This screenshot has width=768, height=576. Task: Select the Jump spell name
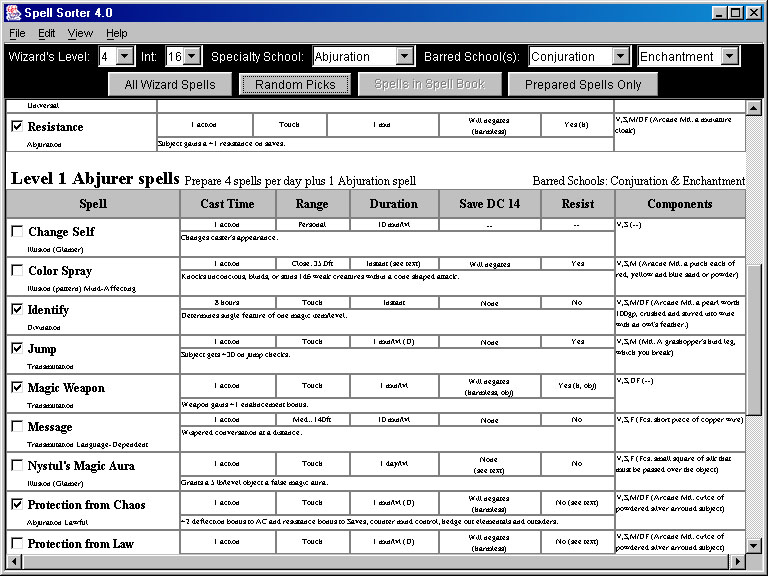click(x=42, y=349)
